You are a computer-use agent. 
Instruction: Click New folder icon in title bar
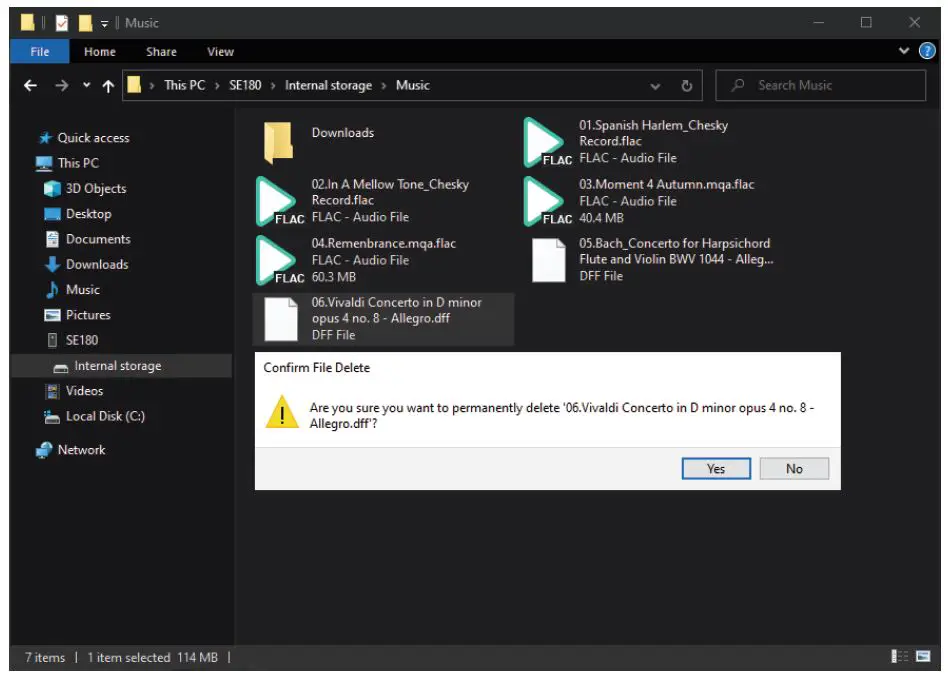pyautogui.click(x=85, y=23)
